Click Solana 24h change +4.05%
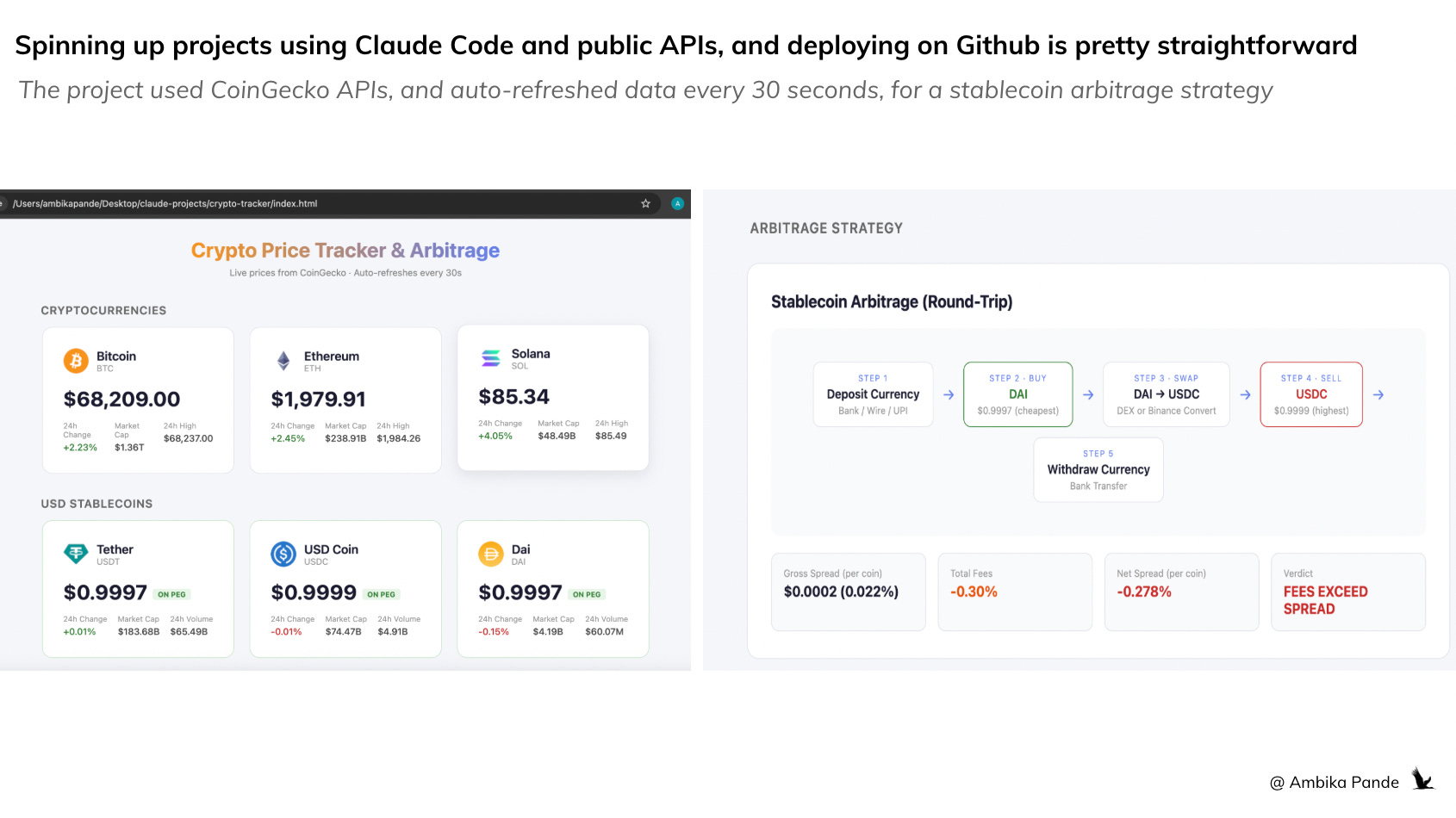This screenshot has width=1456, height=818. (x=495, y=436)
